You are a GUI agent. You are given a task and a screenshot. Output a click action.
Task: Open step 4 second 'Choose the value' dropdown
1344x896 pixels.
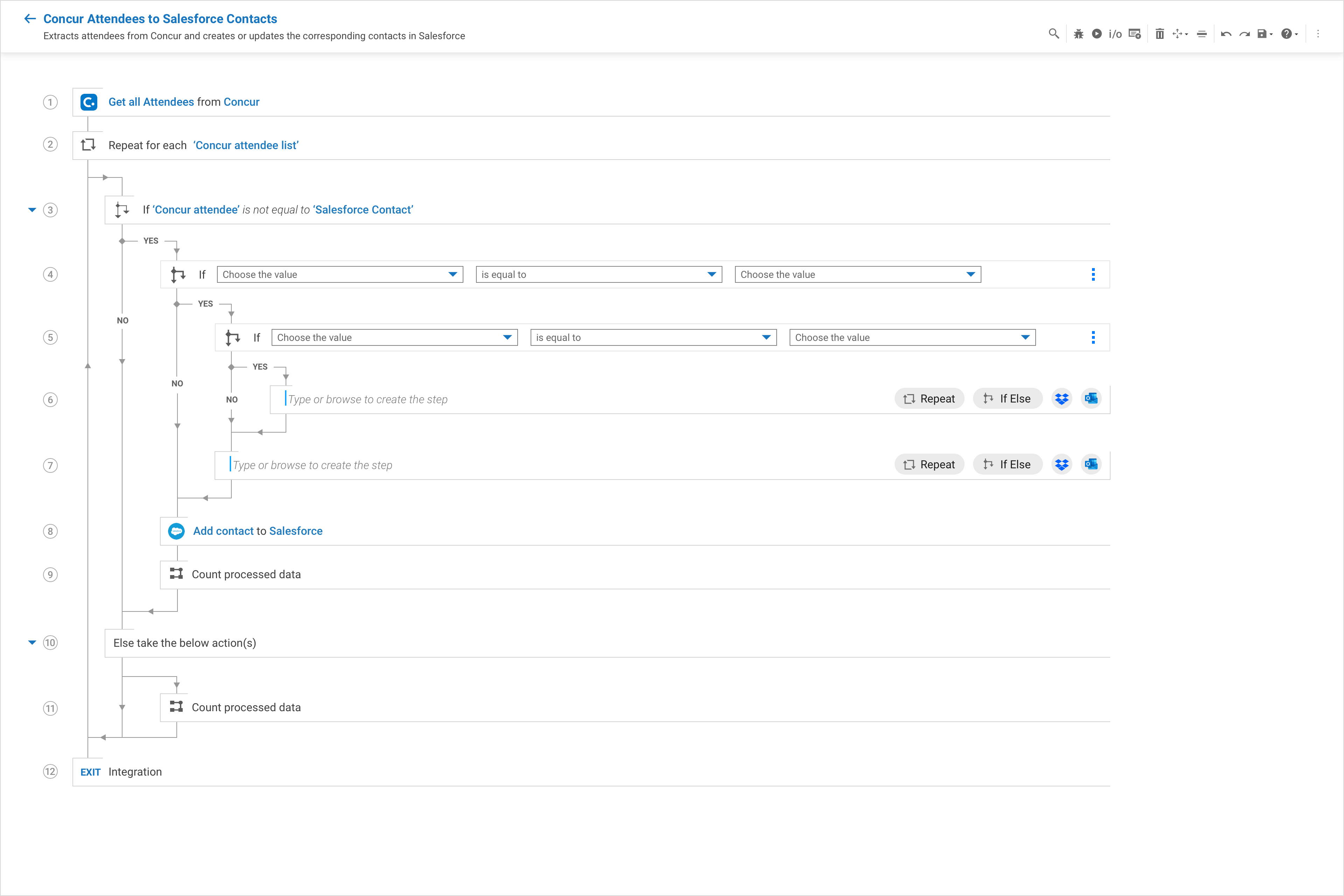[x=858, y=274]
